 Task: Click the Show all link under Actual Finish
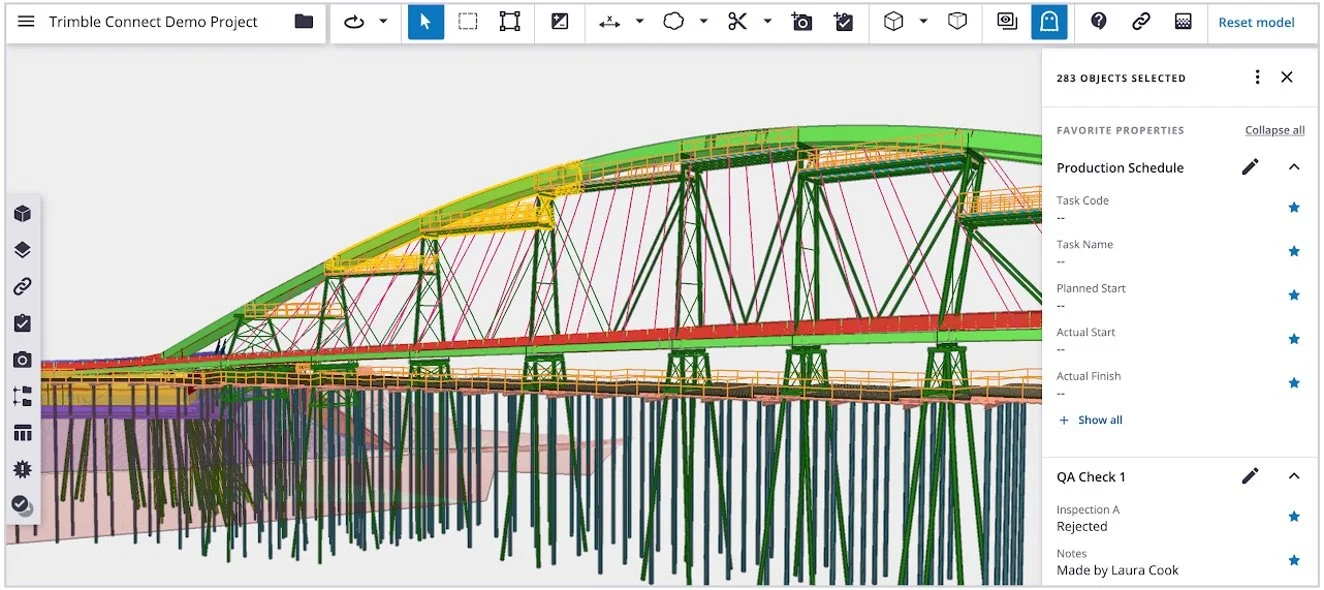pos(1095,419)
